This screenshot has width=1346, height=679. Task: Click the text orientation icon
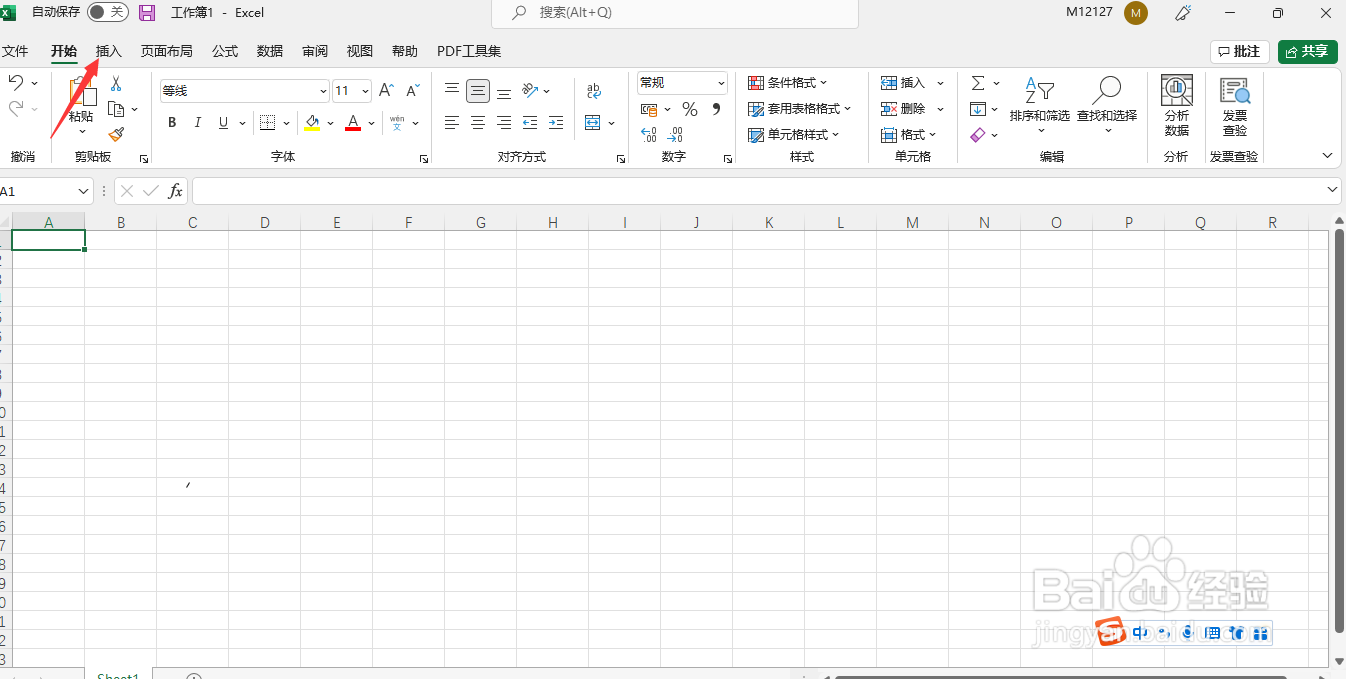[x=531, y=90]
